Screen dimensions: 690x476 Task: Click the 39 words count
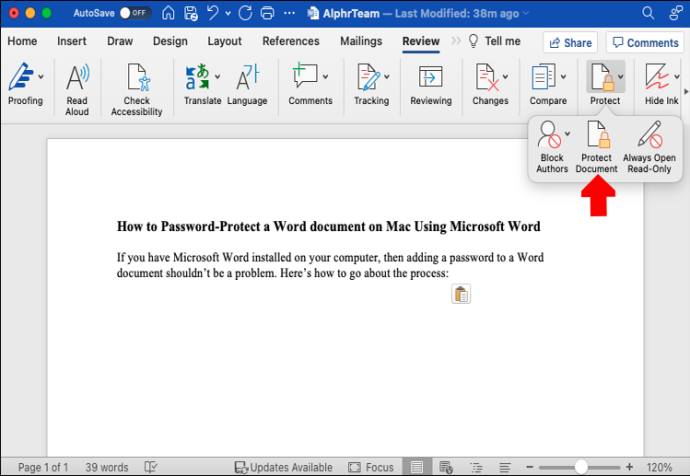point(107,467)
